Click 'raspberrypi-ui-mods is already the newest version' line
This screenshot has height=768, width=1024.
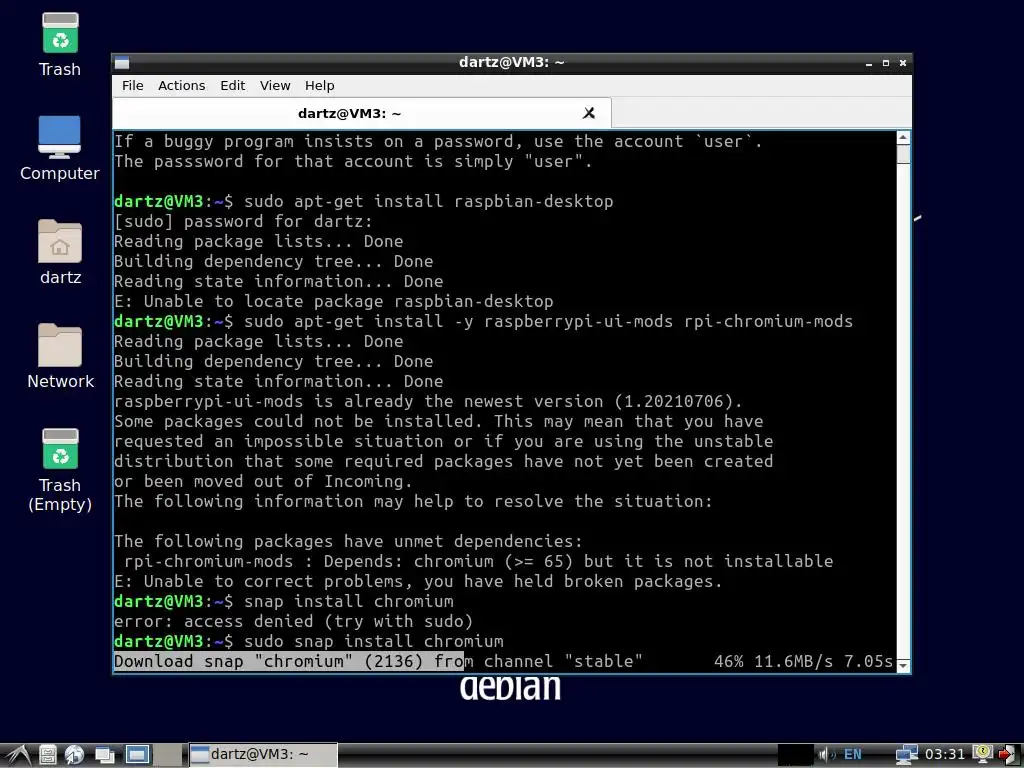(428, 401)
